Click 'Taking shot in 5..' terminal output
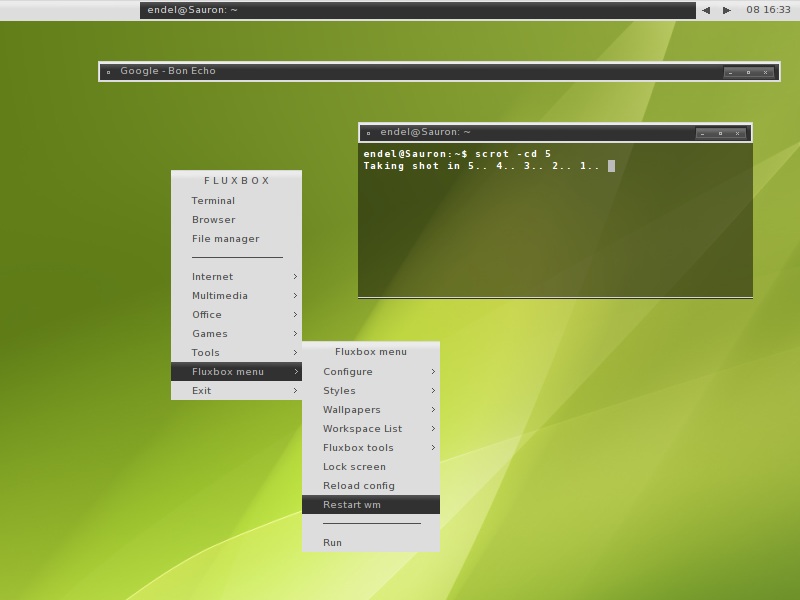Viewport: 800px width, 600px height. coord(426,166)
